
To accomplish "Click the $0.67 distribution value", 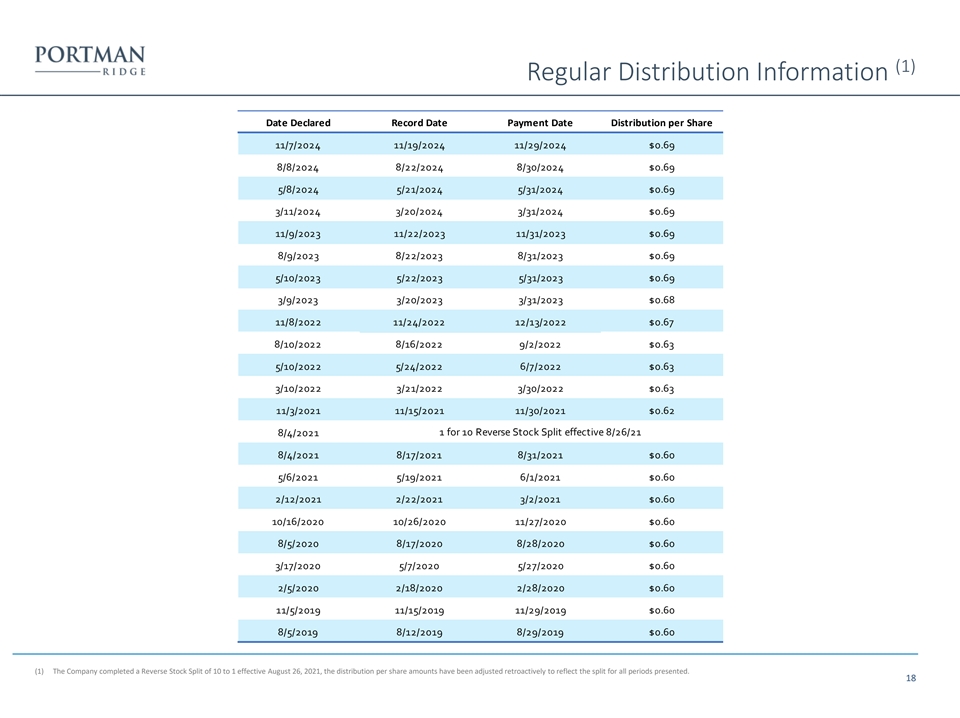I will (662, 323).
